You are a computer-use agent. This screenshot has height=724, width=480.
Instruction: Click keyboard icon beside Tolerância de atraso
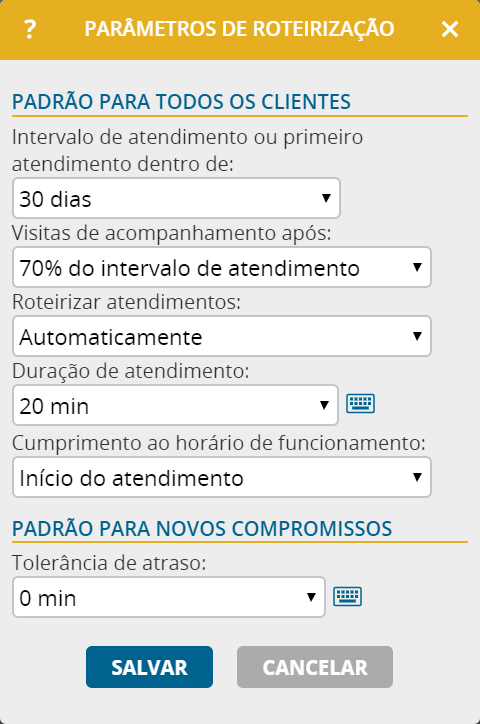click(x=348, y=596)
